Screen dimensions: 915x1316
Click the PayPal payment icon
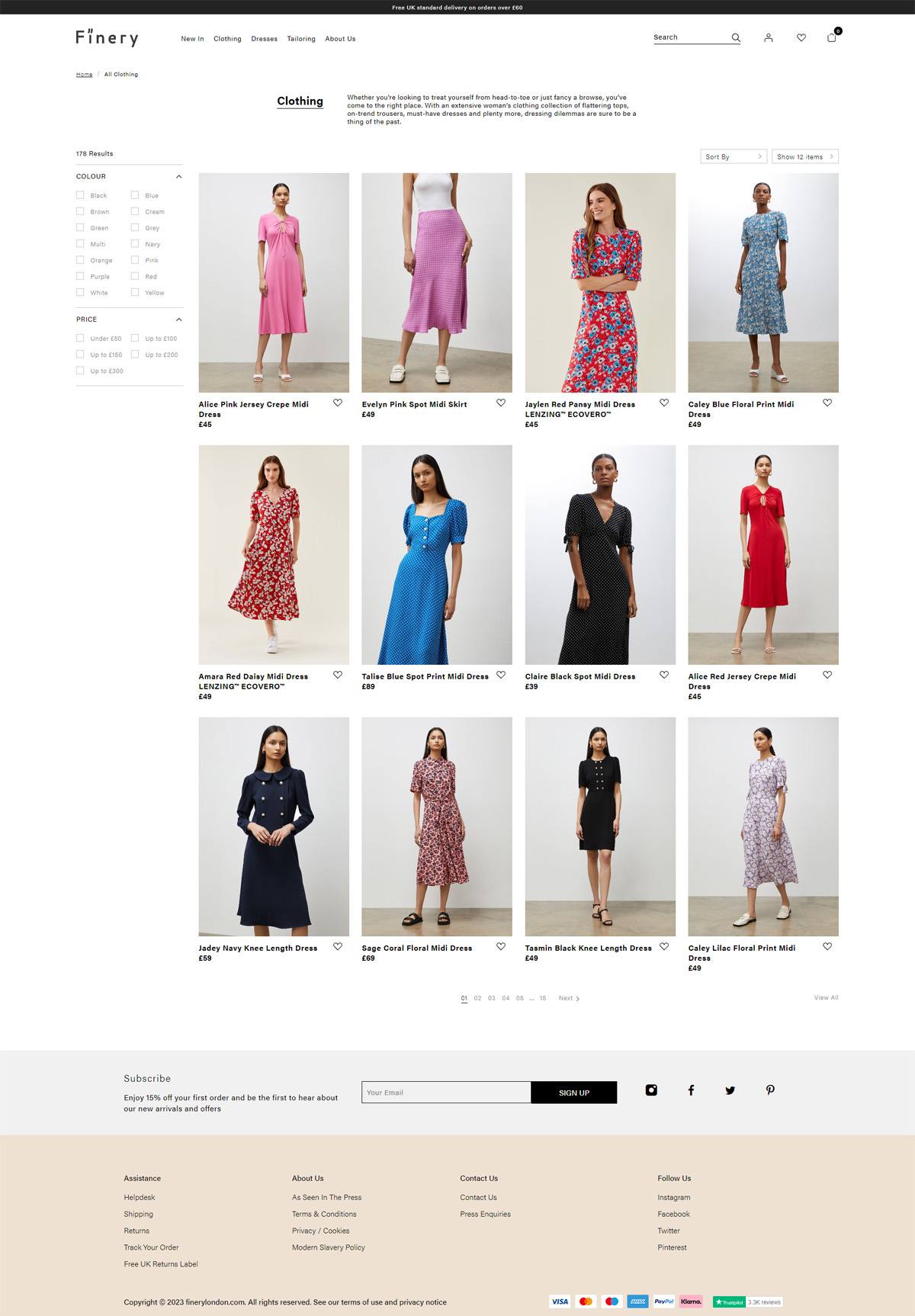coord(664,1302)
